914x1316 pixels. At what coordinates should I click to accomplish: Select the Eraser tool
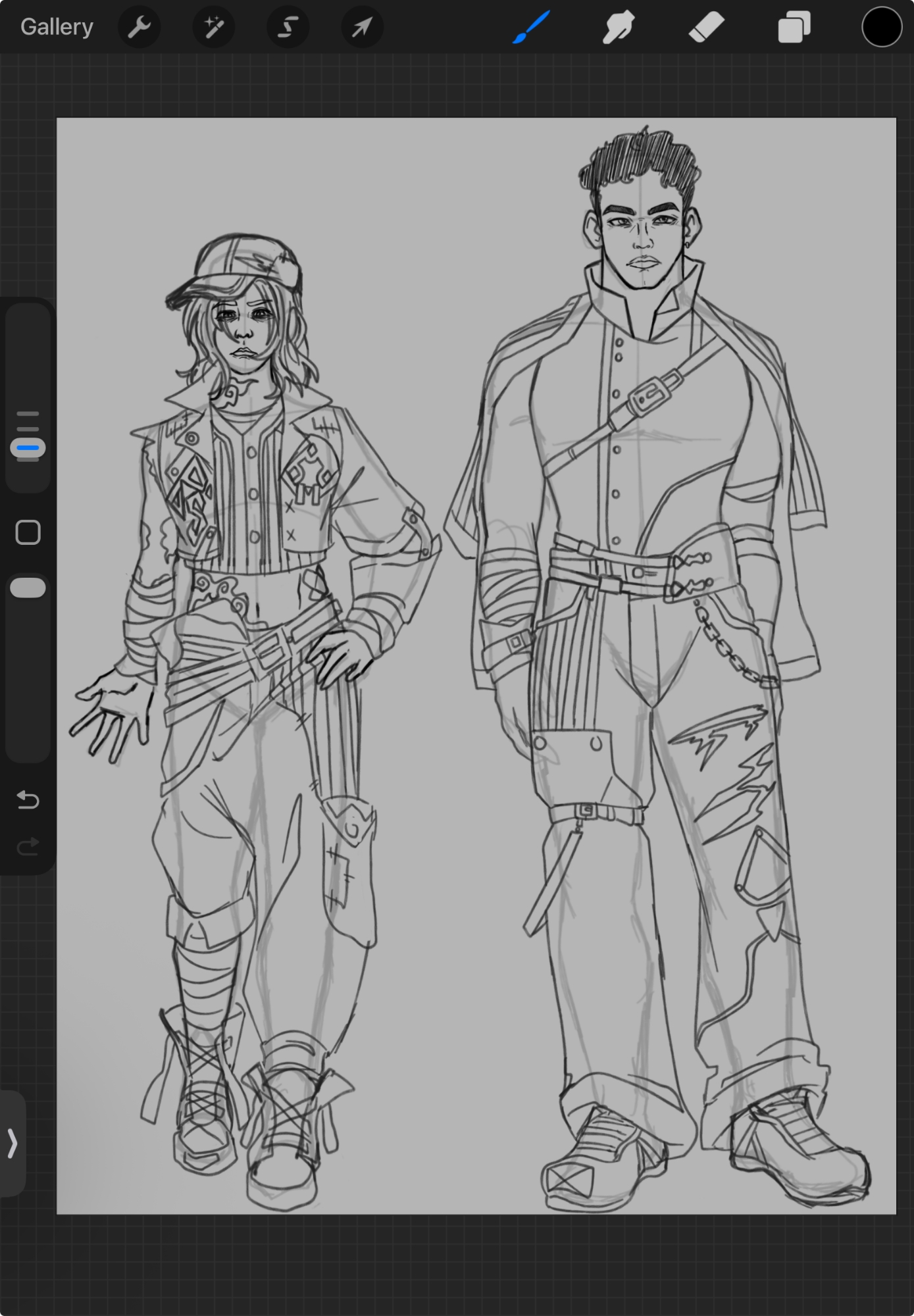click(706, 28)
